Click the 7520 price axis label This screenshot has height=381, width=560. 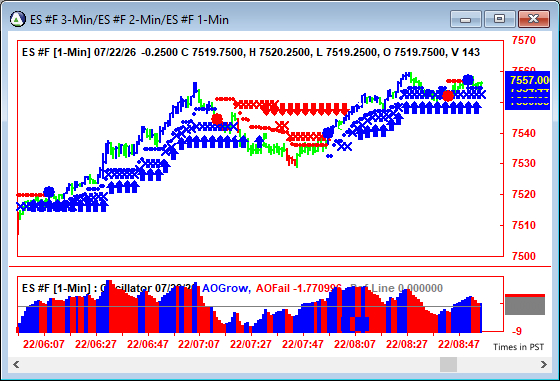tap(524, 194)
